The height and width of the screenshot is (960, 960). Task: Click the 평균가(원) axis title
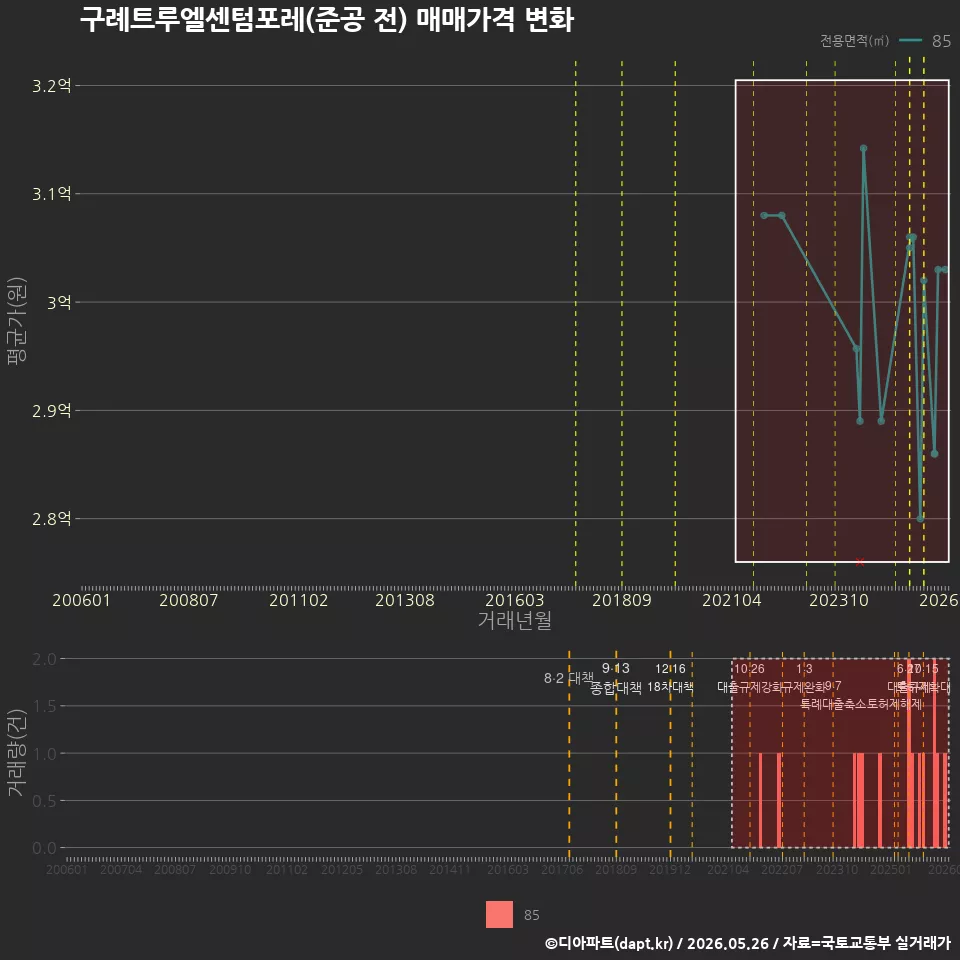(17, 321)
